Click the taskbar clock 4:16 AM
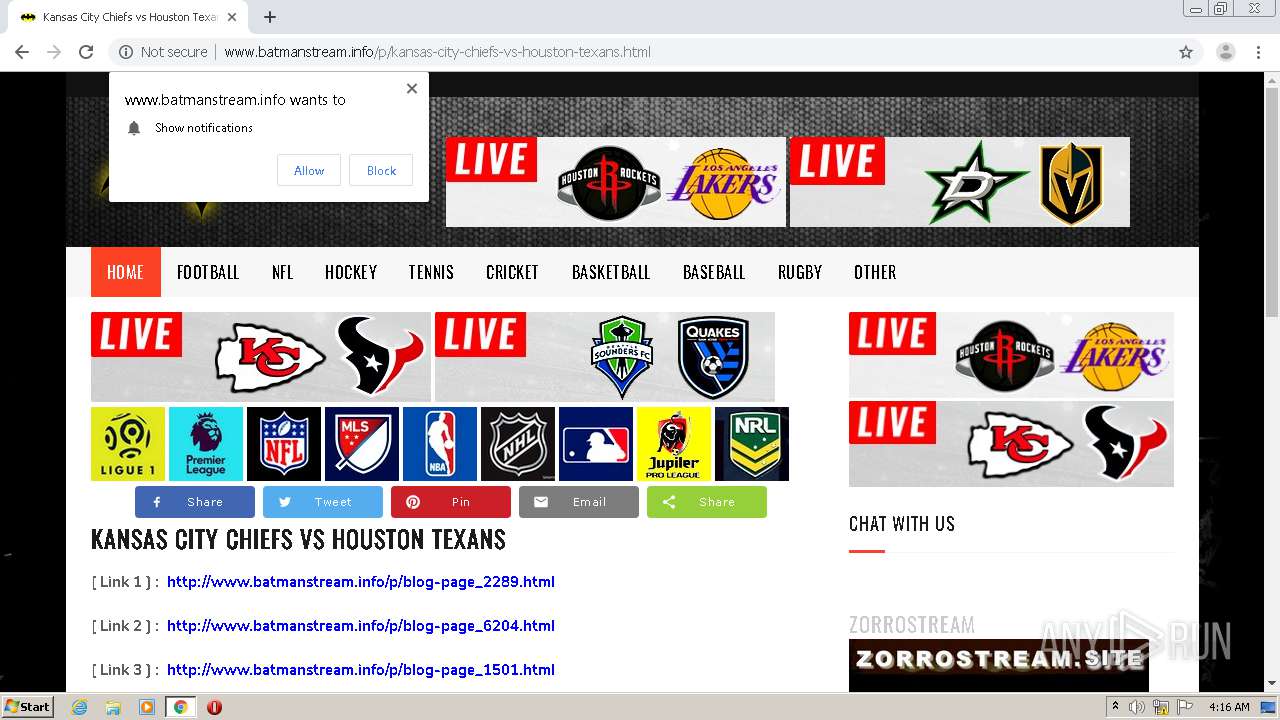This screenshot has height=720, width=1280. [1229, 707]
